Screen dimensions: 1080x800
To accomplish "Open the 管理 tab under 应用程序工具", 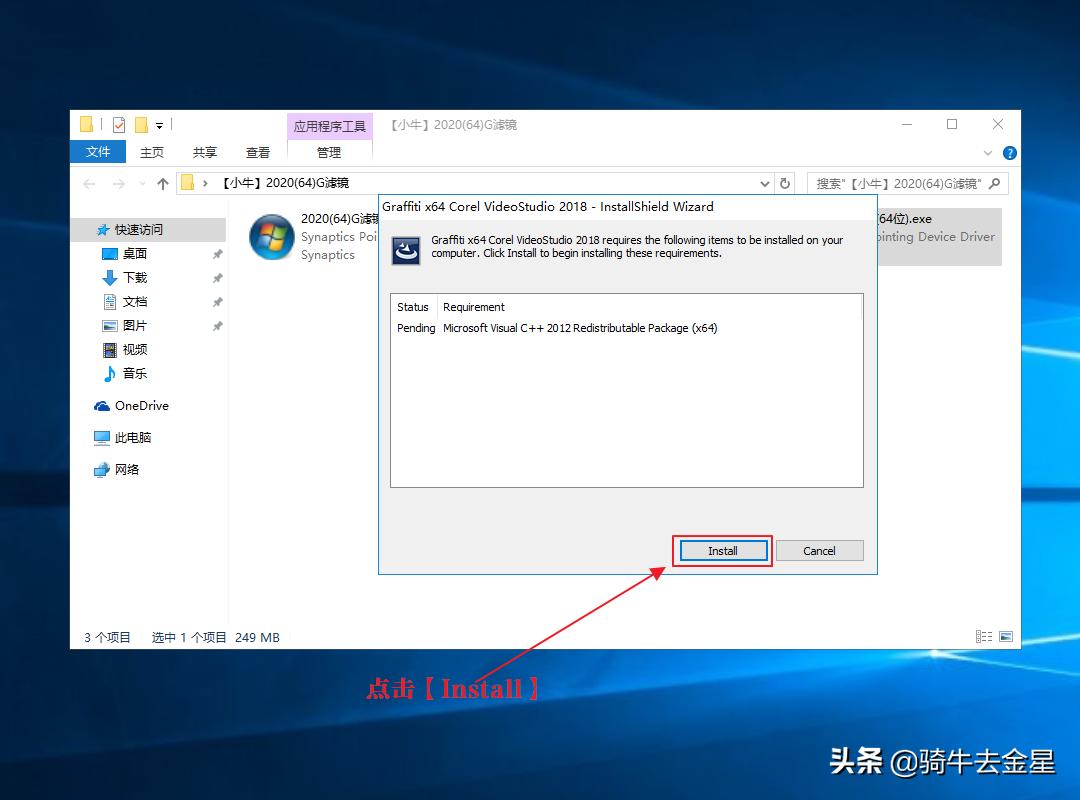I will click(x=329, y=152).
